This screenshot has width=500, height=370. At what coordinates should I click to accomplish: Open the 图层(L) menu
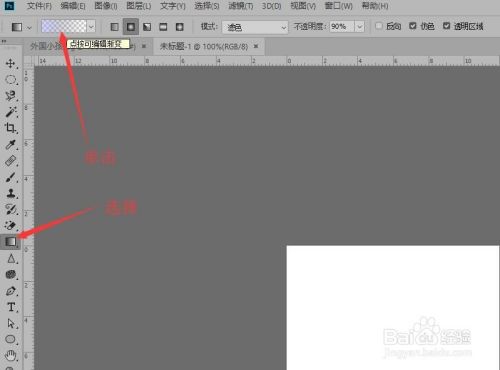click(x=139, y=6)
